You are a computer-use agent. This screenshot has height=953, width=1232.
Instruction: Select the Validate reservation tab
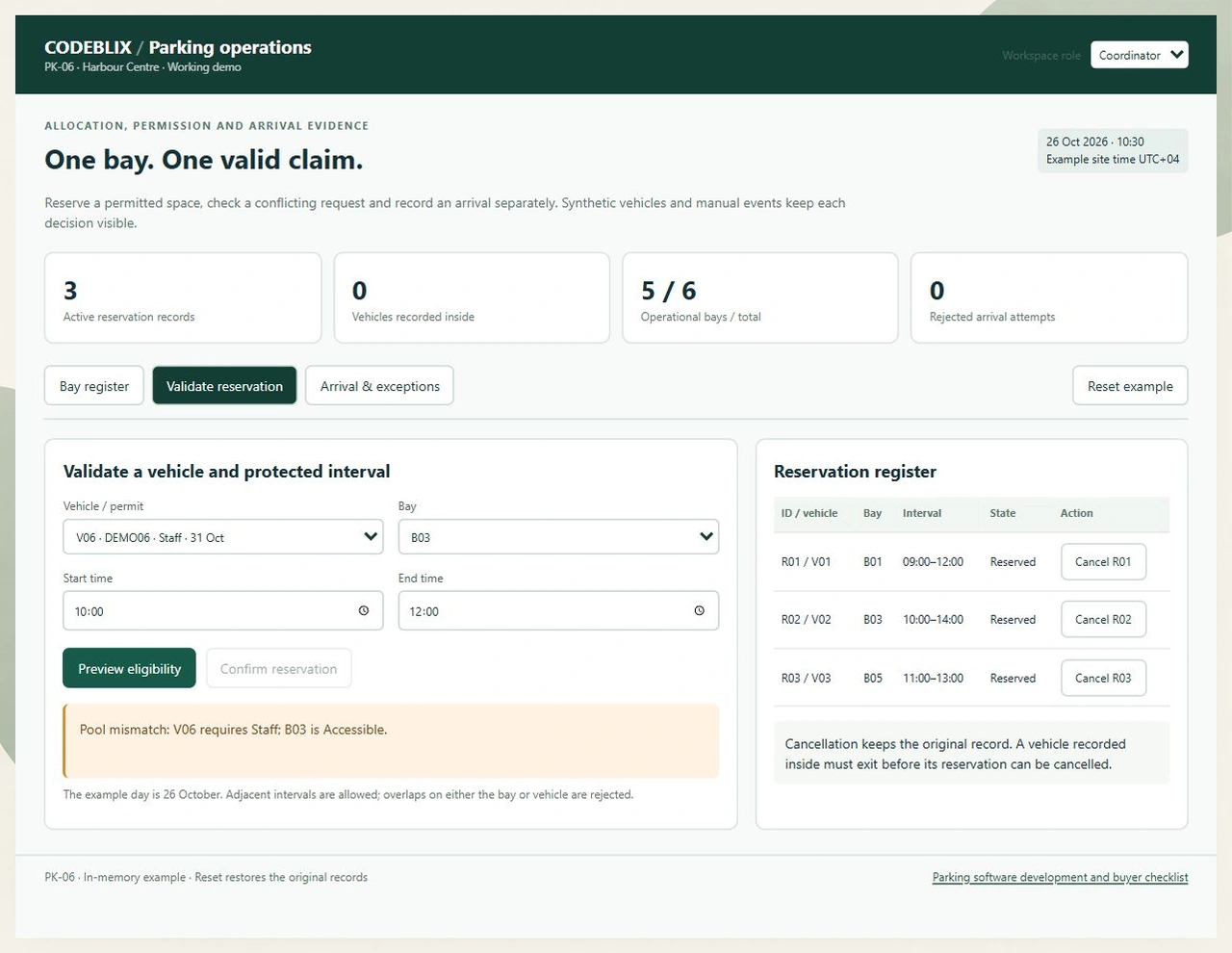224,386
